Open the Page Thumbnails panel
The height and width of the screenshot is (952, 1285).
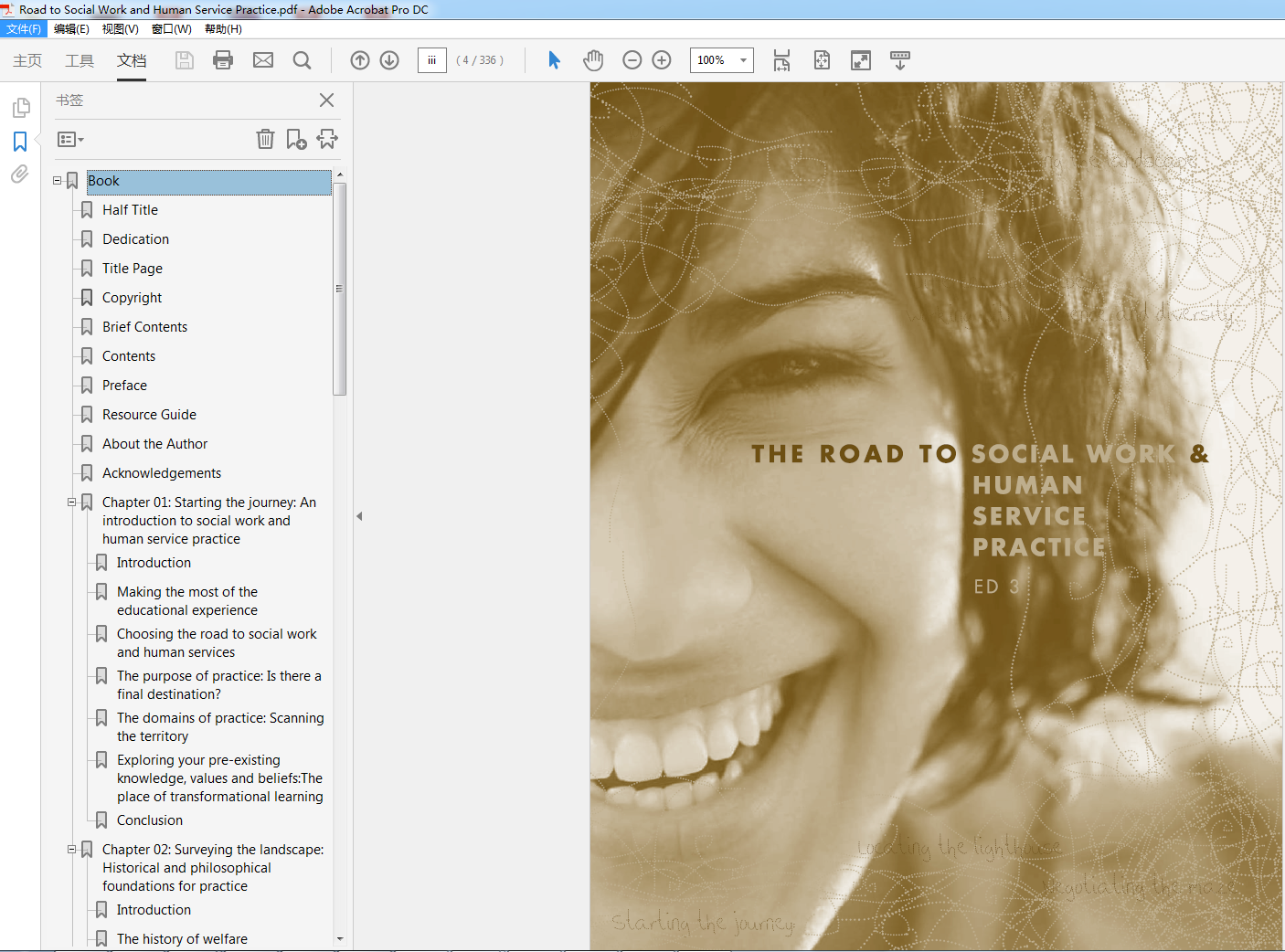(x=21, y=108)
